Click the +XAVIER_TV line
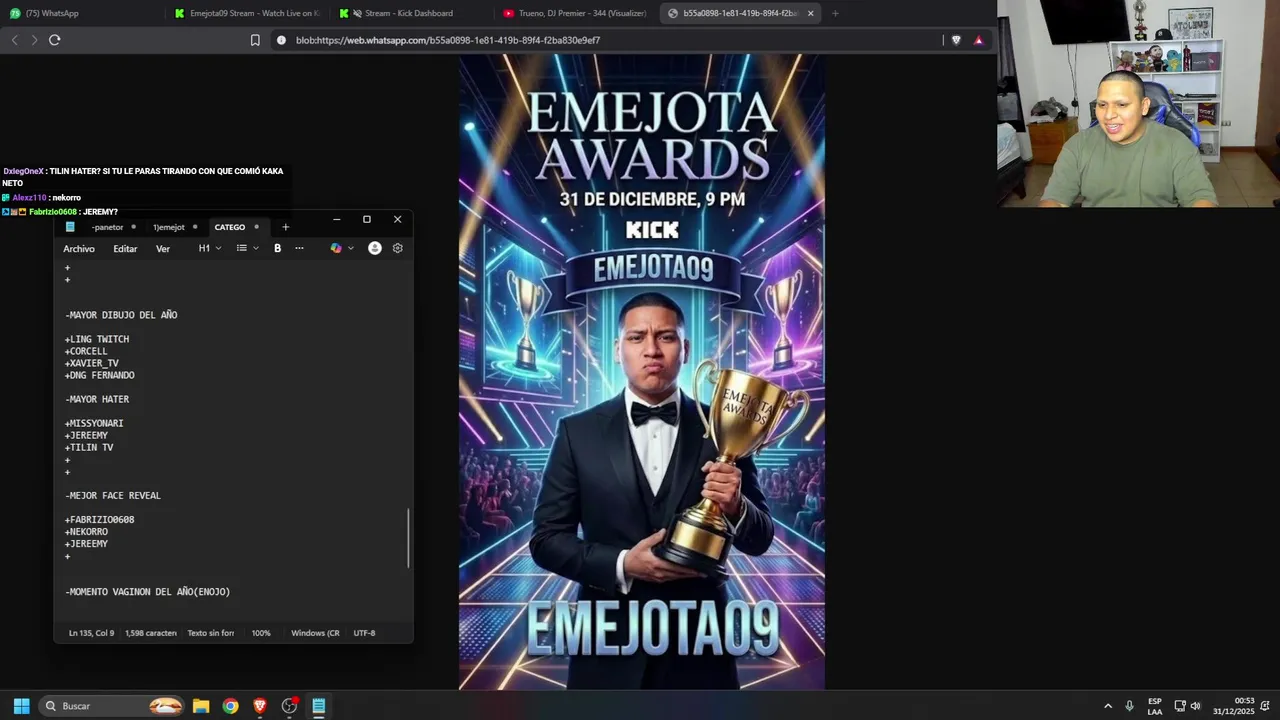Image resolution: width=1280 pixels, height=720 pixels. tap(92, 363)
